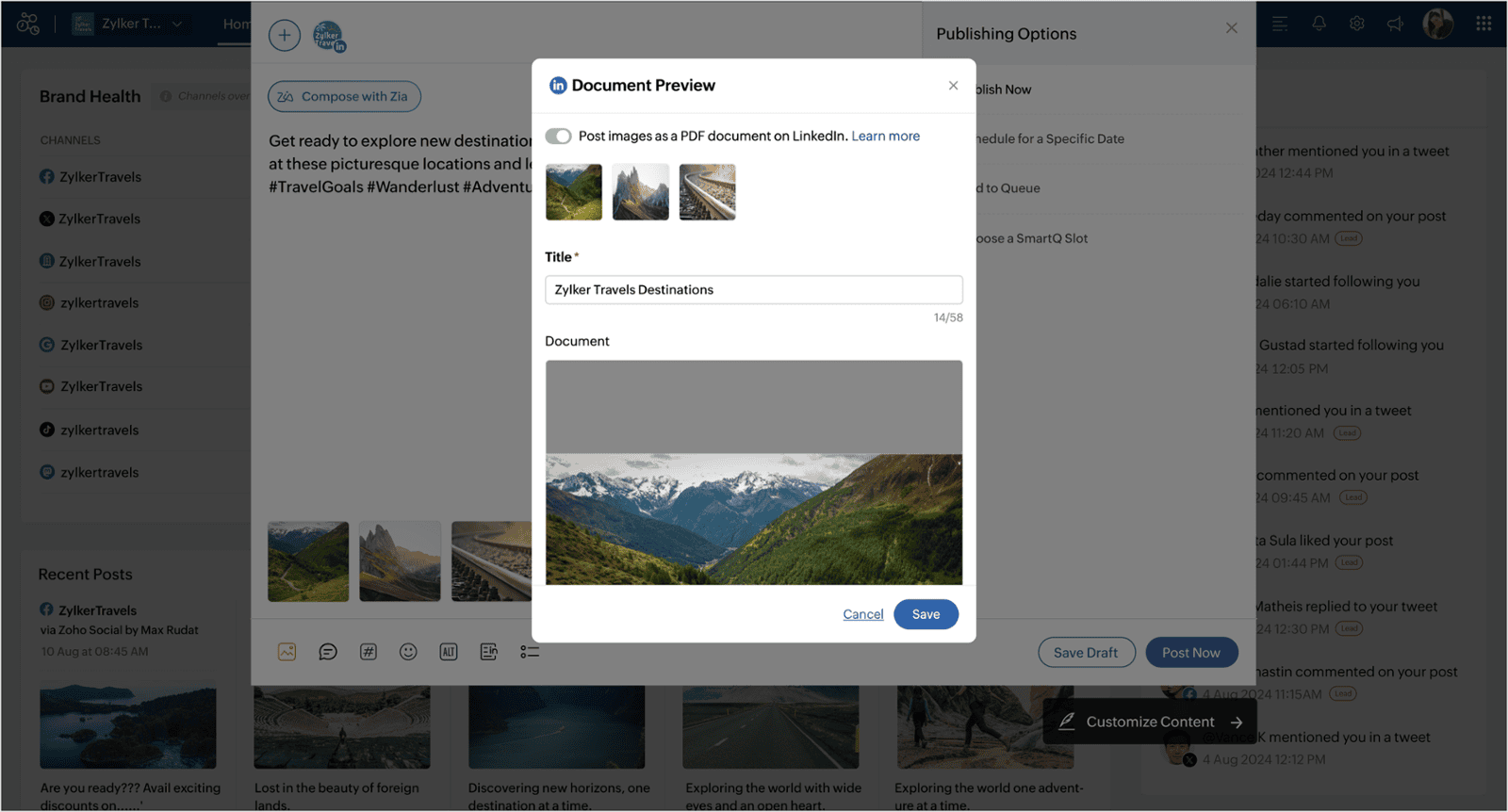Image resolution: width=1508 pixels, height=812 pixels.
Task: Select the railway track thumbnail in Document Preview
Action: 707,192
